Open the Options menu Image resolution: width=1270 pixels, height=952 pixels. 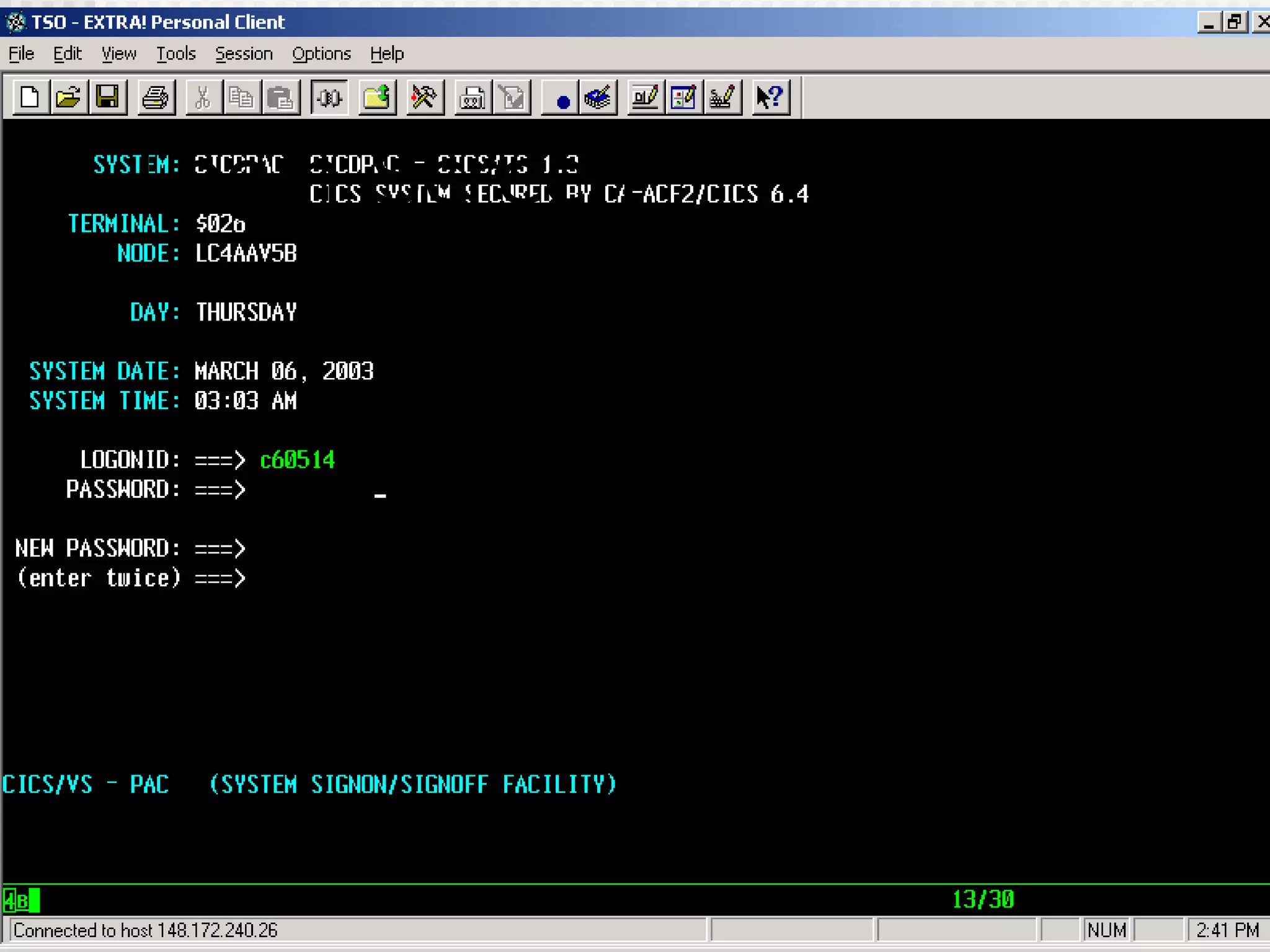coord(321,54)
